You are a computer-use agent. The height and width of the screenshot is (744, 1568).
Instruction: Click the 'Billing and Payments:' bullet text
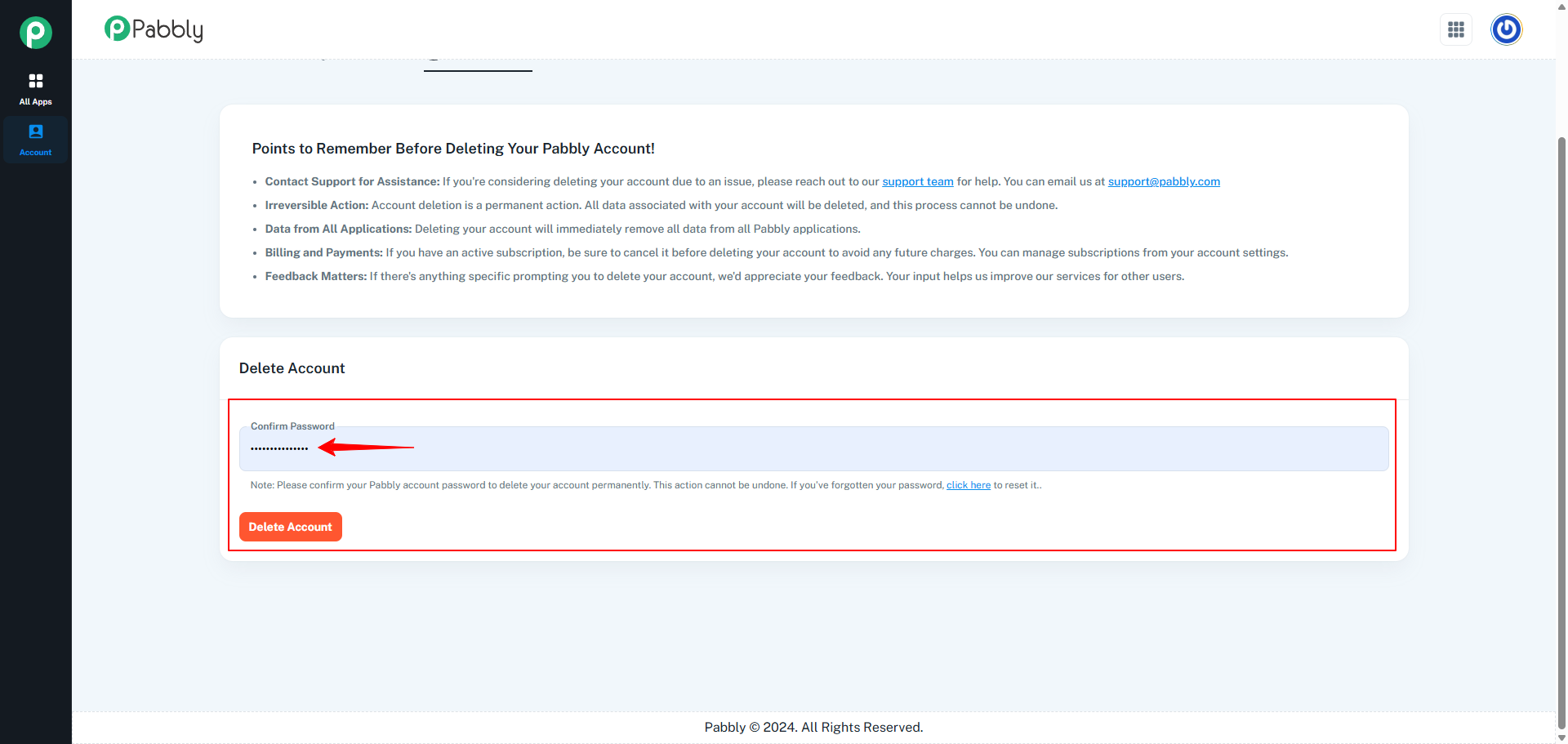pyautogui.click(x=324, y=252)
